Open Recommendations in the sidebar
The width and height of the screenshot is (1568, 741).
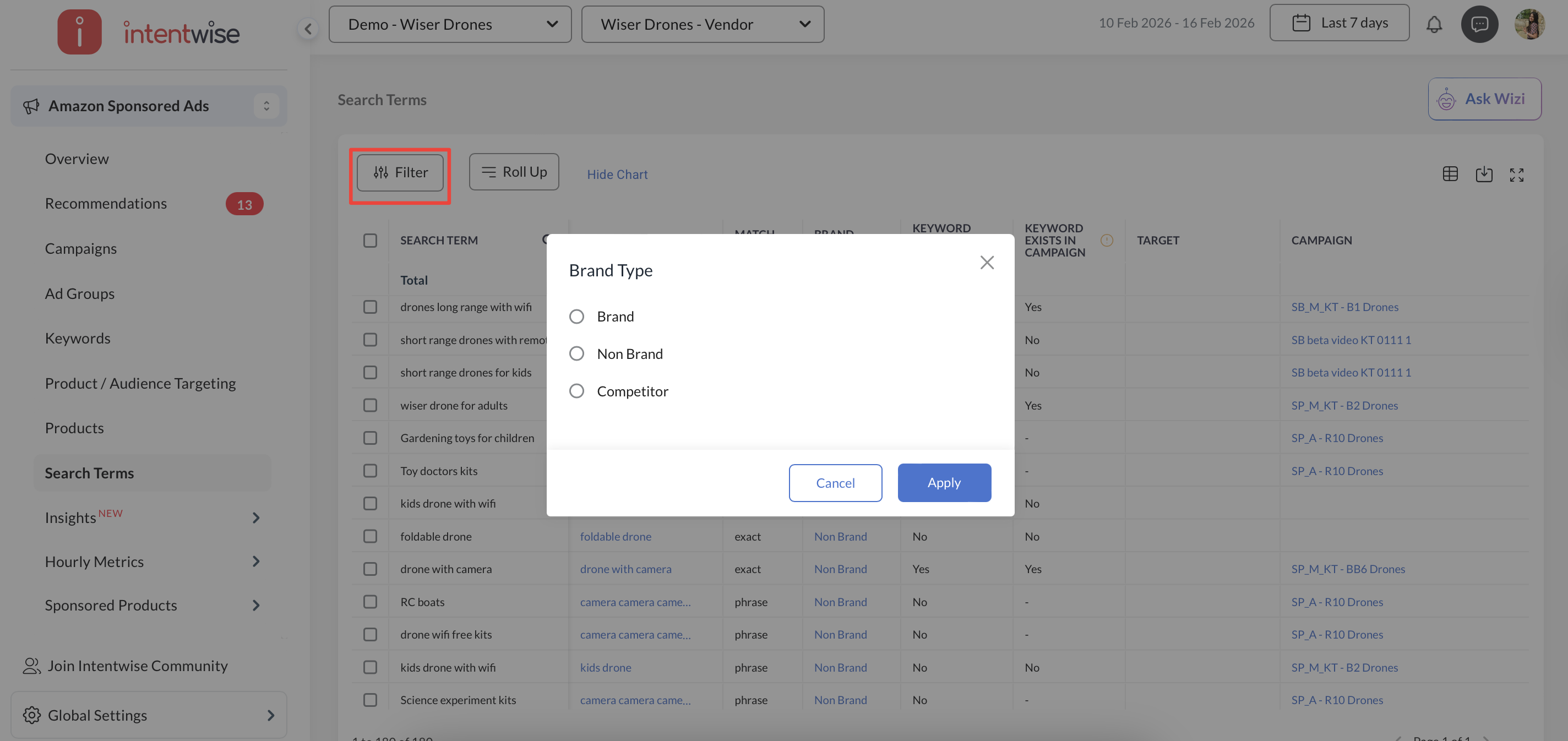point(106,203)
